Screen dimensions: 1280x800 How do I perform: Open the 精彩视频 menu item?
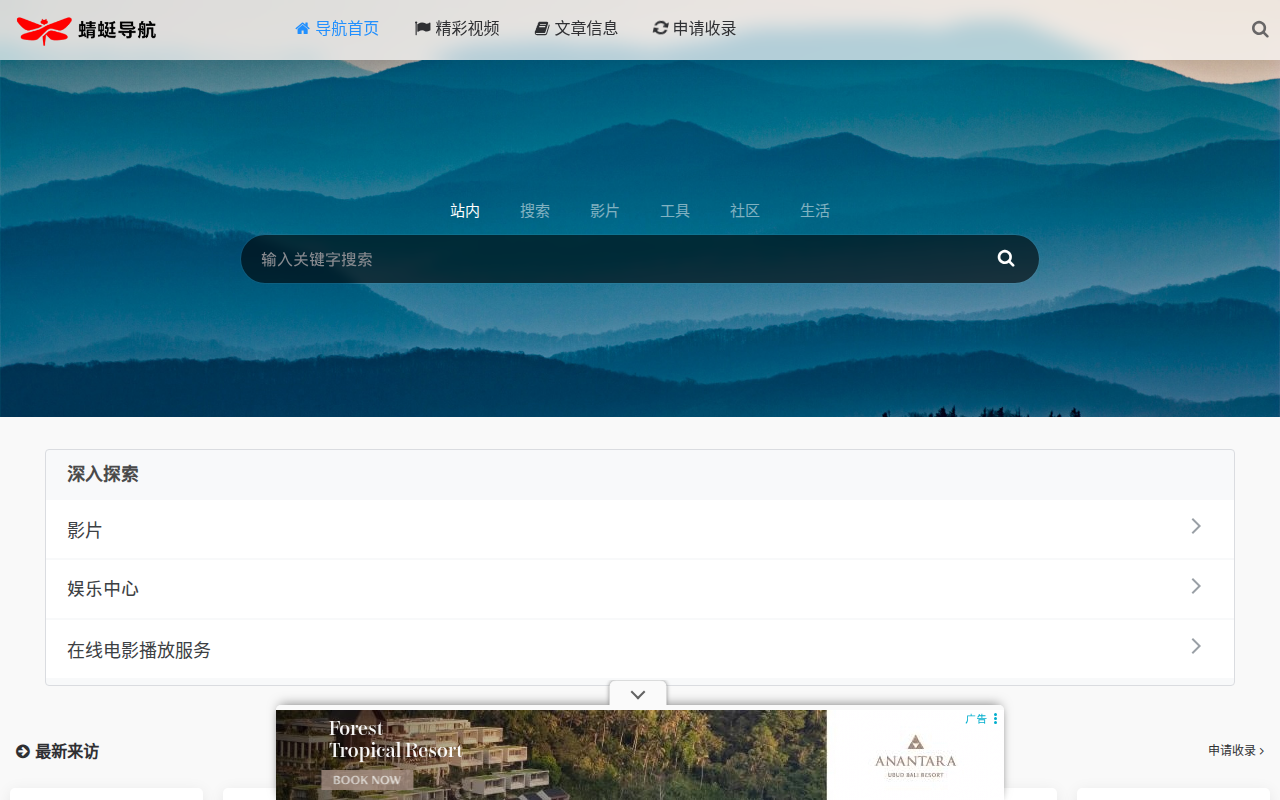457,29
